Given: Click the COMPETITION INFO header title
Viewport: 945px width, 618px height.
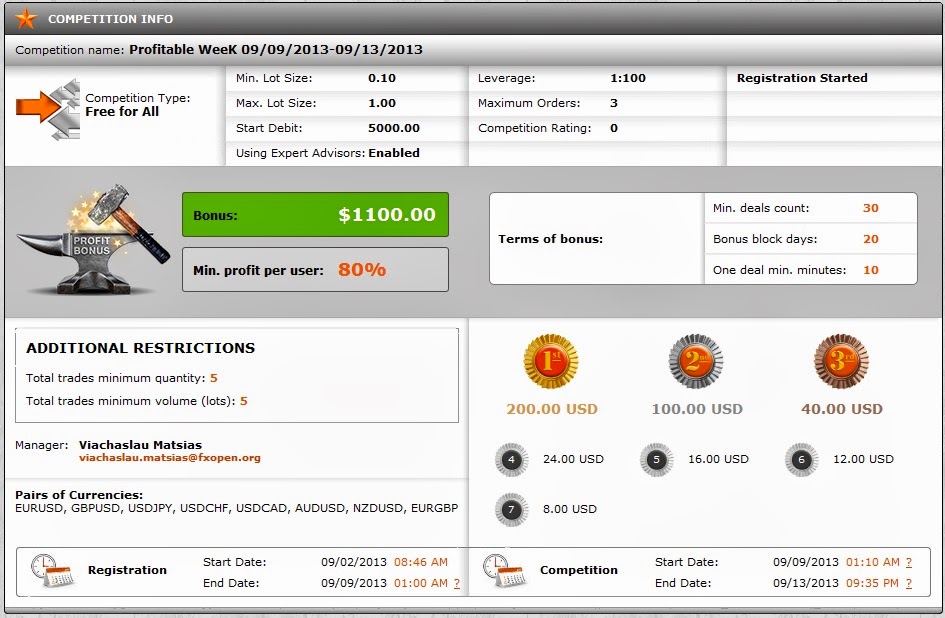Looking at the screenshot, I should coord(110,19).
